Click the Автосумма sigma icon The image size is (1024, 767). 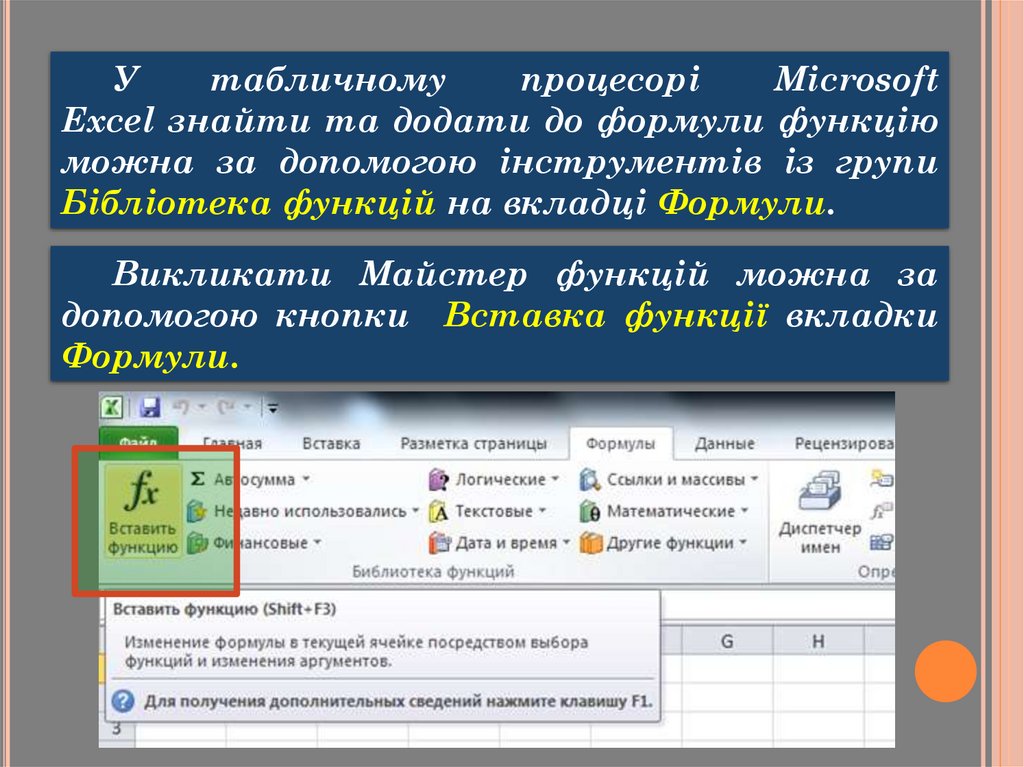(197, 479)
